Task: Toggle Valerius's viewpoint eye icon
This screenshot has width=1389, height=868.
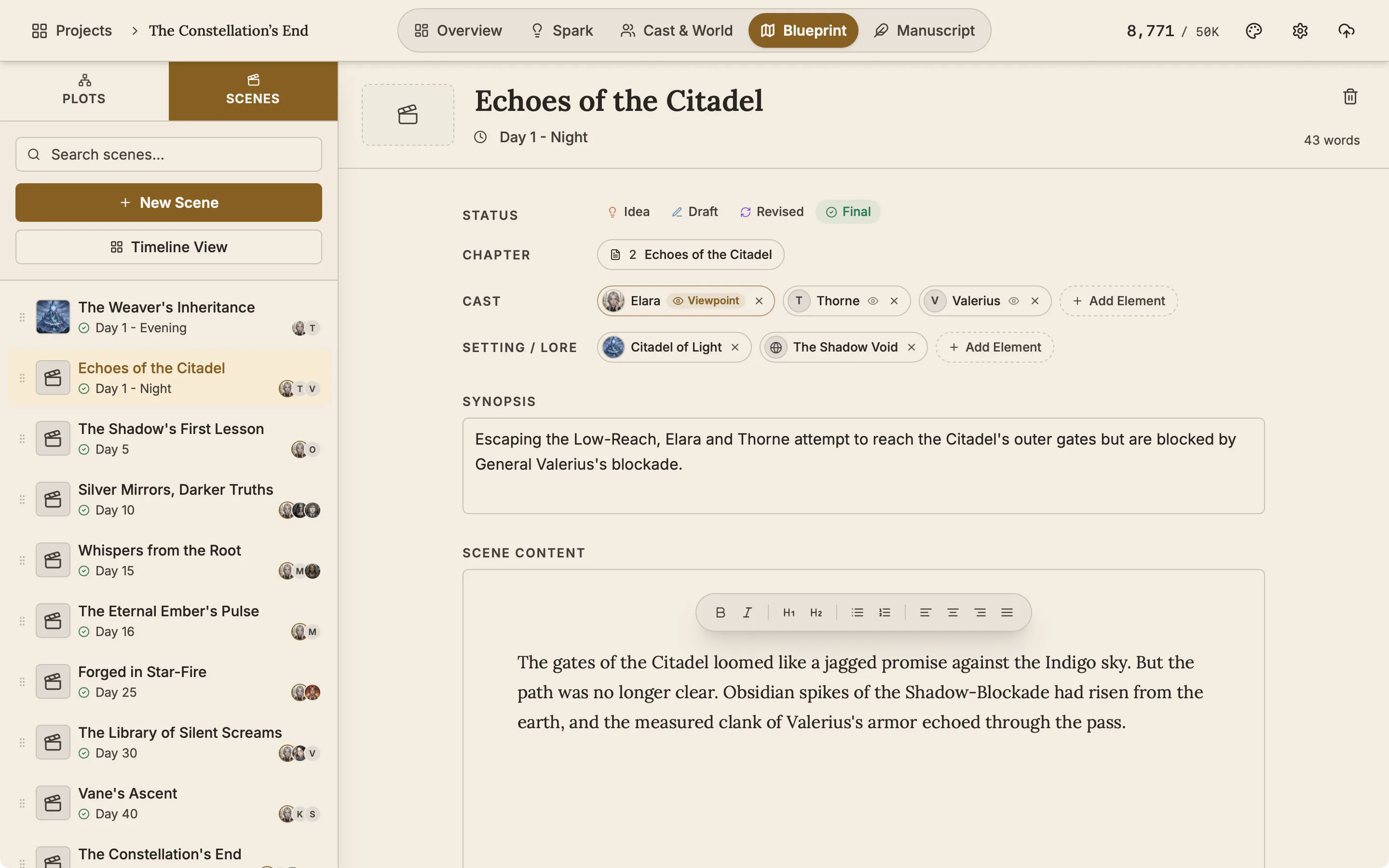Action: 1014,301
